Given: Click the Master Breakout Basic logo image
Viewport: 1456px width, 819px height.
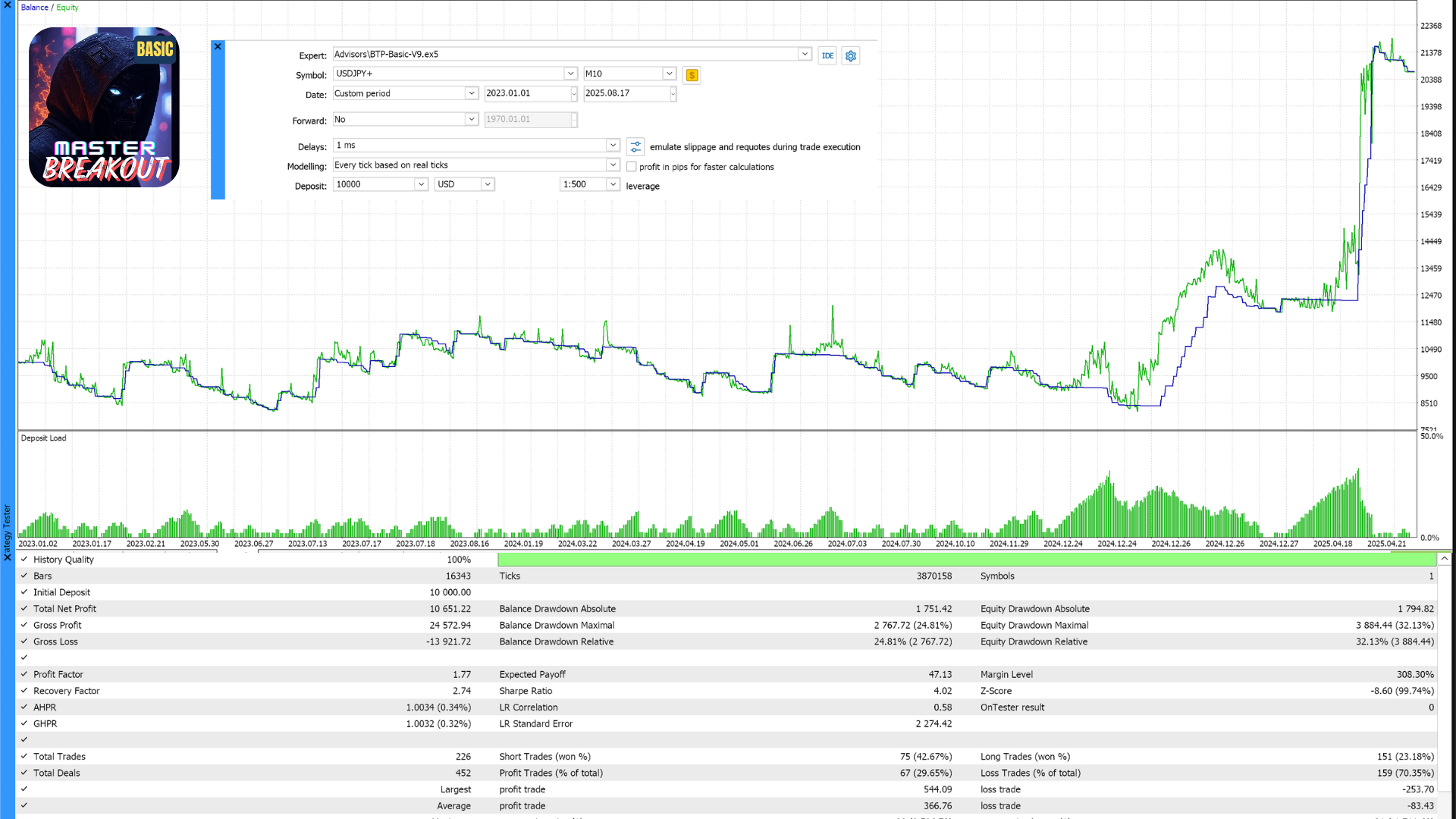Looking at the screenshot, I should point(104,107).
